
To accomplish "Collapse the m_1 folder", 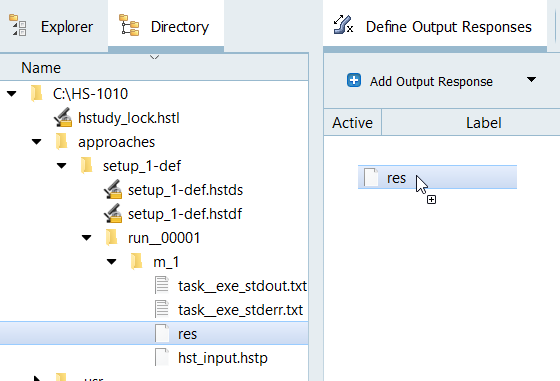I will [x=111, y=262].
